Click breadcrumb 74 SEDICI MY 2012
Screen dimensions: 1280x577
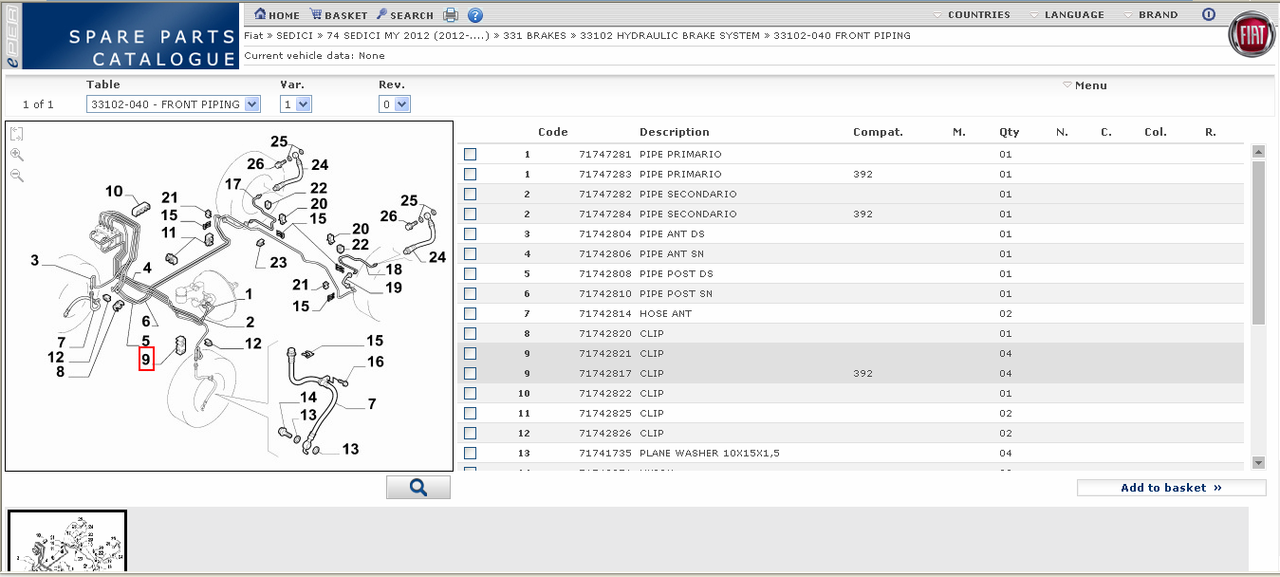pyautogui.click(x=409, y=36)
